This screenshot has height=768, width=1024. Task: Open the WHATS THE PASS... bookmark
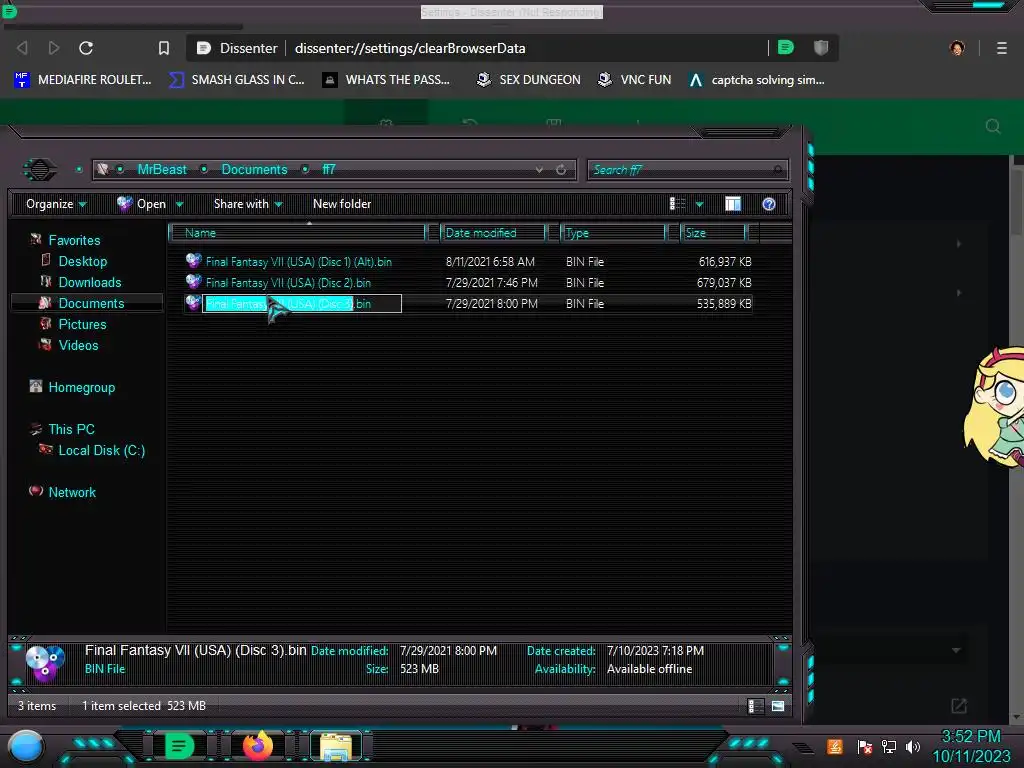(x=387, y=80)
